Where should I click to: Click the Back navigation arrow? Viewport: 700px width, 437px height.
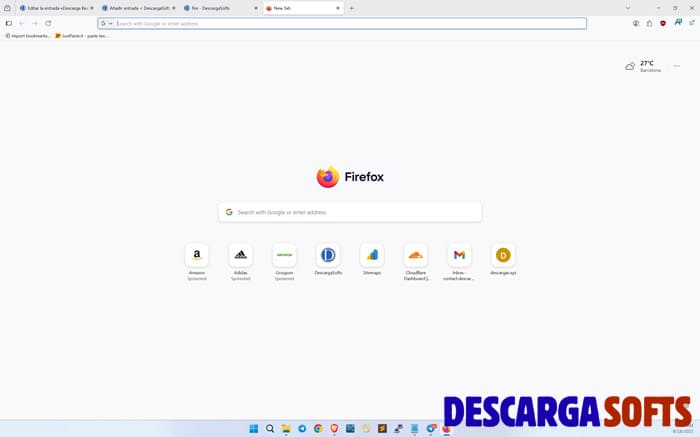coord(21,23)
